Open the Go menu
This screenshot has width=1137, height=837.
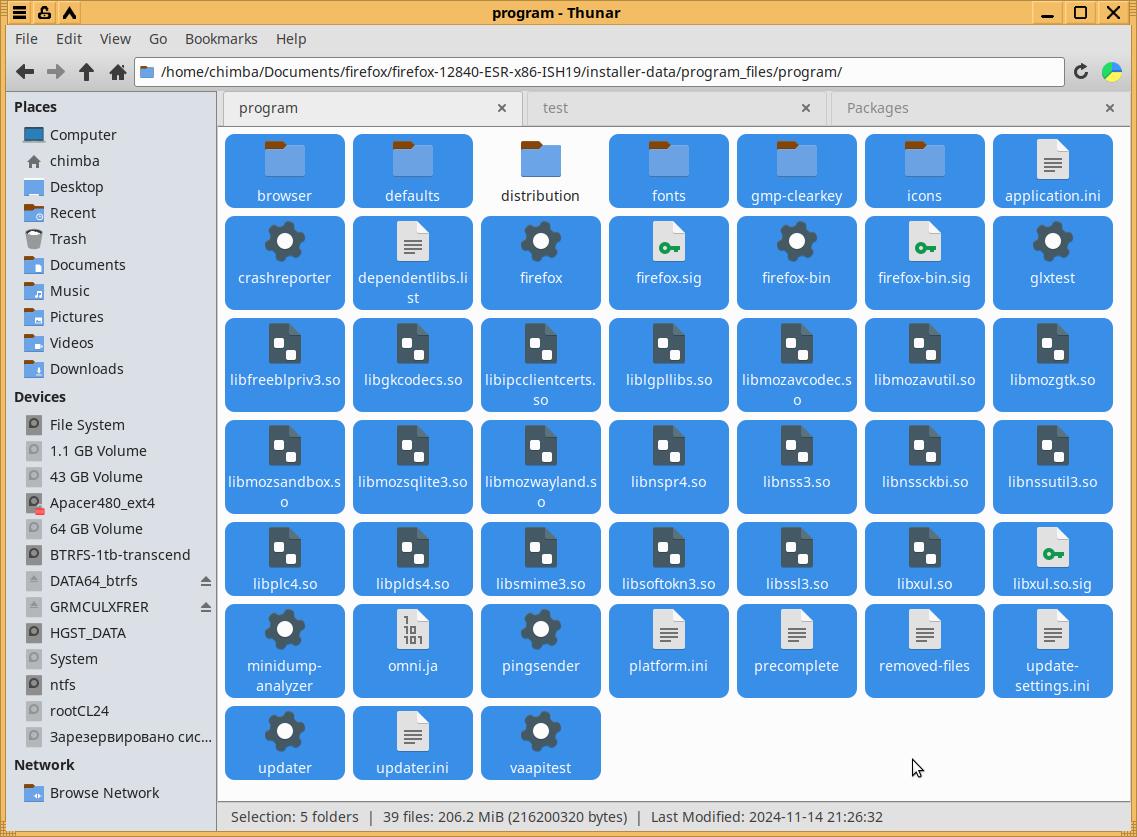point(158,39)
